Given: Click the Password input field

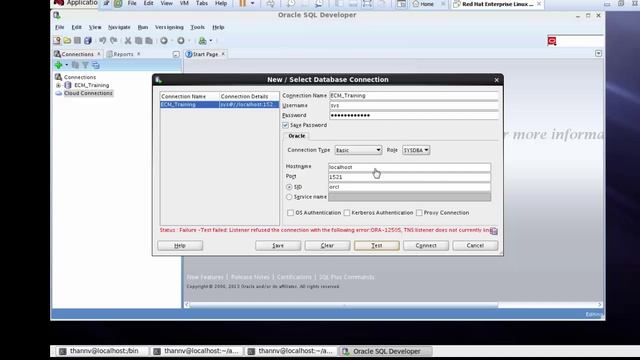Looking at the screenshot, I should pyautogui.click(x=413, y=115).
